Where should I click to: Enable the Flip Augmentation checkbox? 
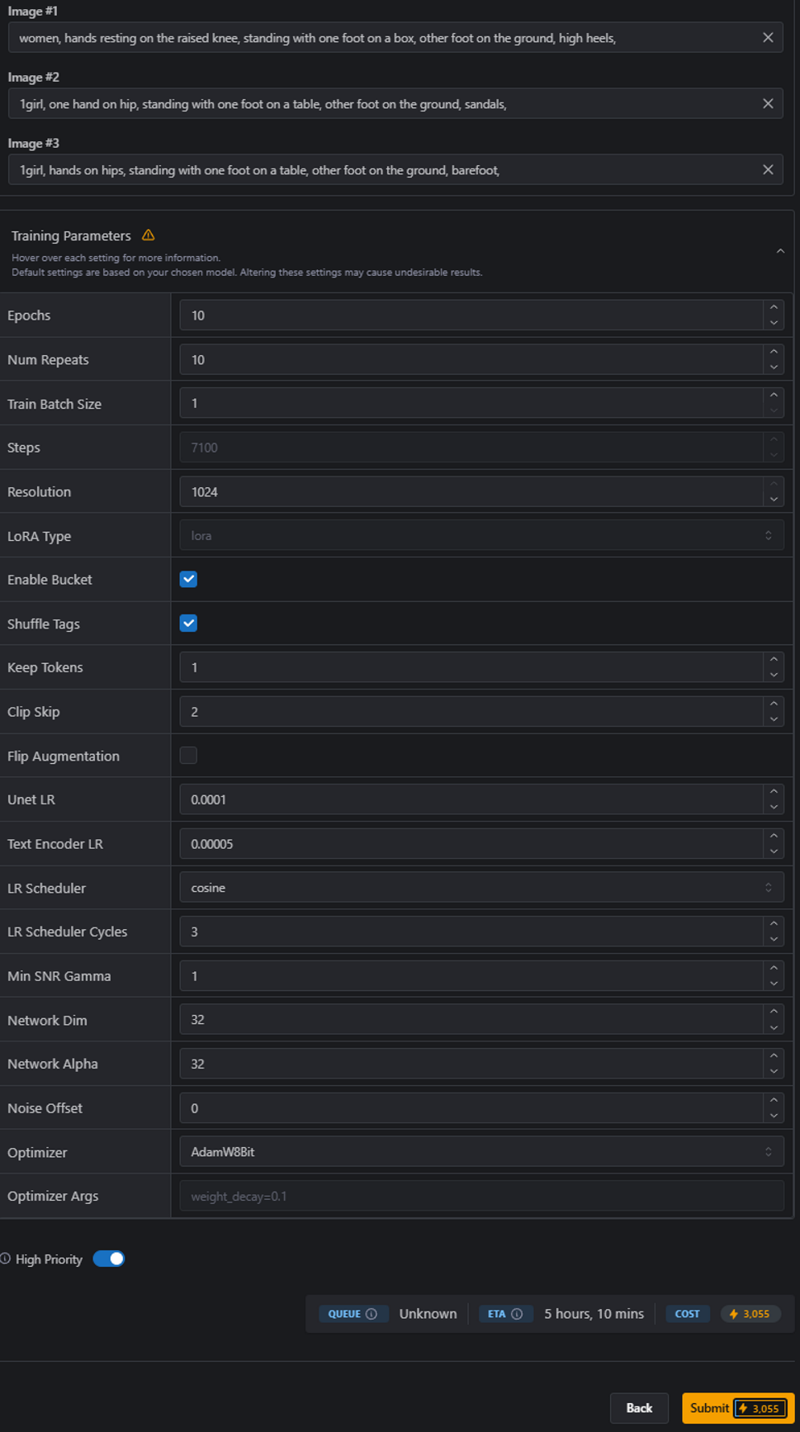coord(188,756)
